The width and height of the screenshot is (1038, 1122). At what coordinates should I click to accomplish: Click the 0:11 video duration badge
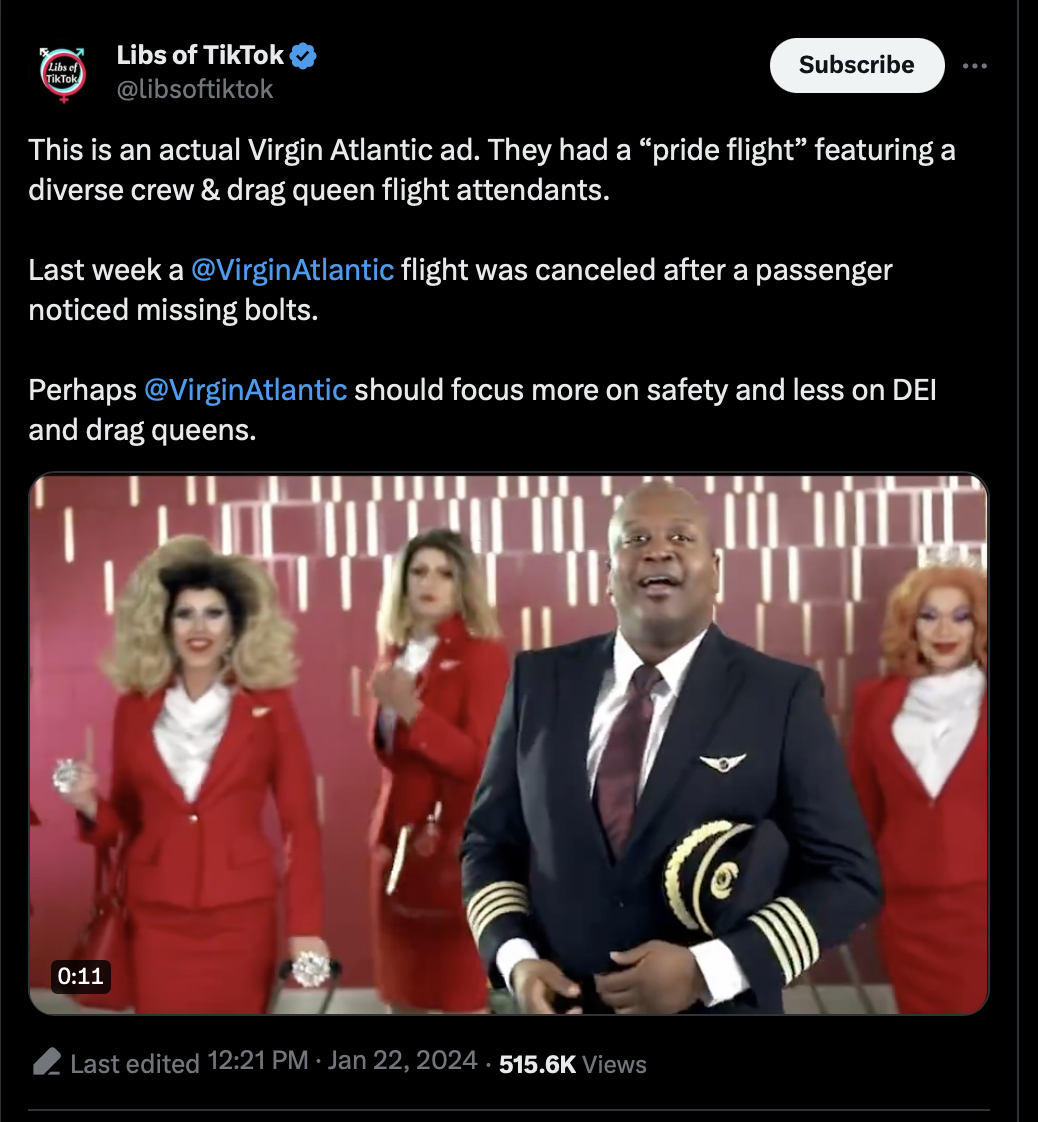tap(80, 976)
